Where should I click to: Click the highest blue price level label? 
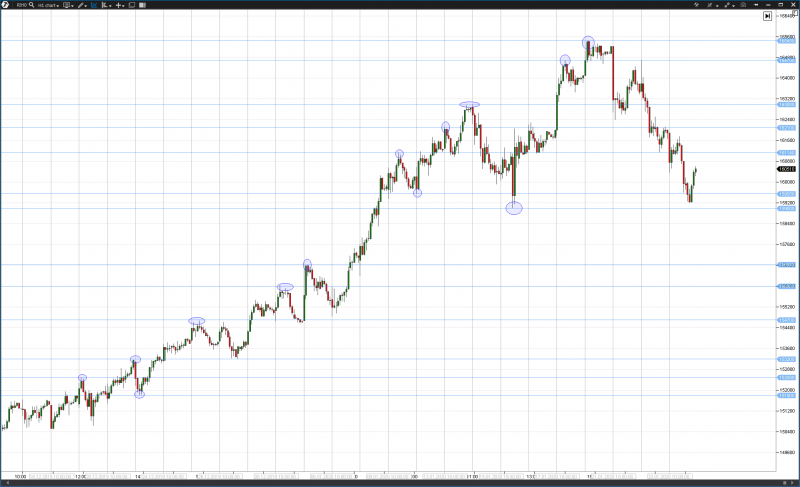click(x=785, y=41)
